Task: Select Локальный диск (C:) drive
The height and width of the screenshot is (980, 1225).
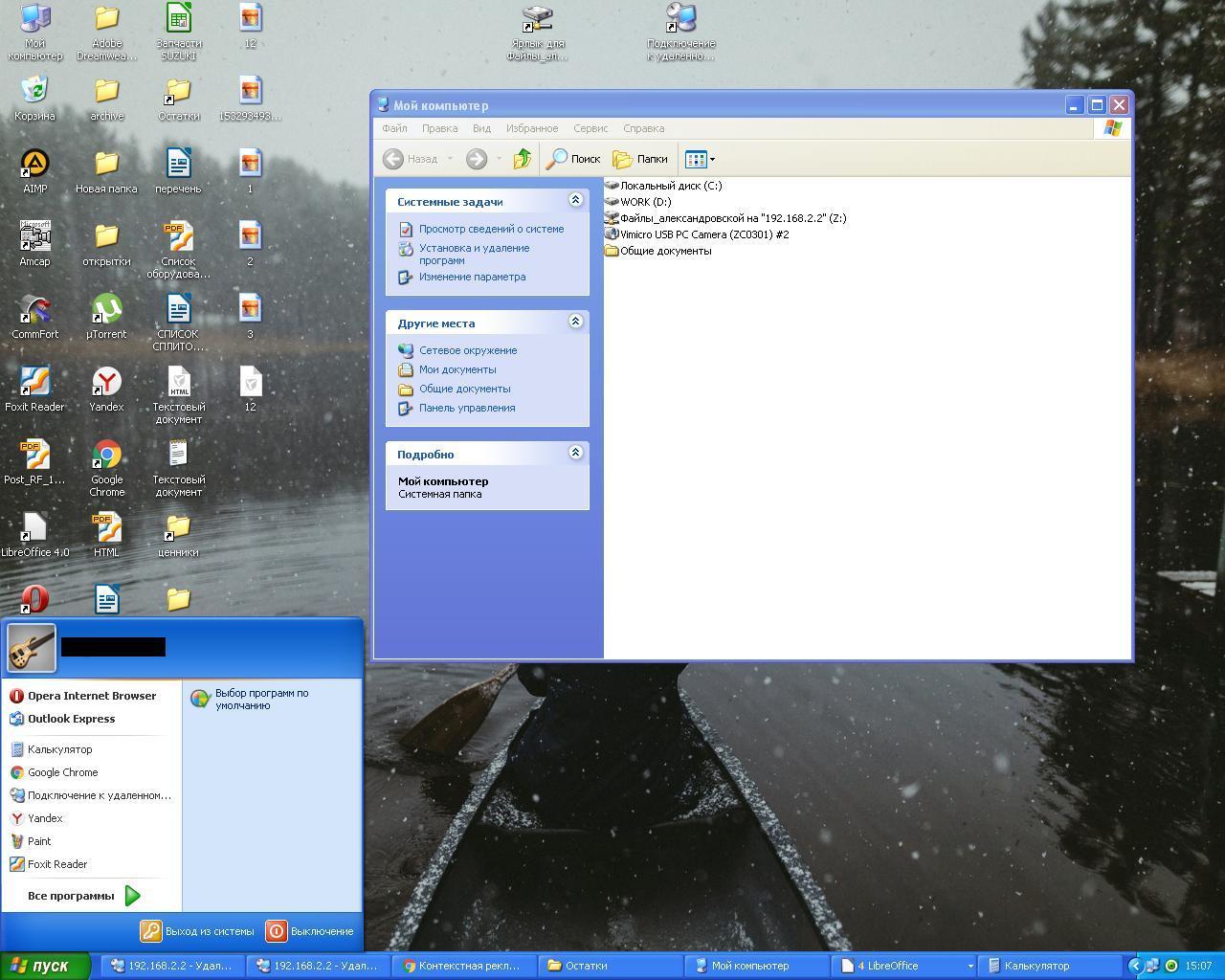Action: point(670,186)
